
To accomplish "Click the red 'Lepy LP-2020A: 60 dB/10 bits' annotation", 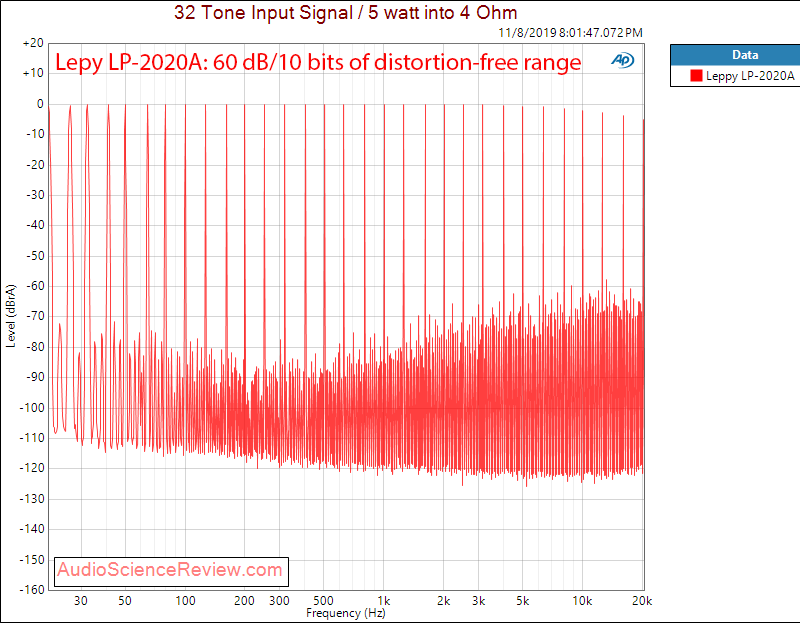I will [x=318, y=62].
